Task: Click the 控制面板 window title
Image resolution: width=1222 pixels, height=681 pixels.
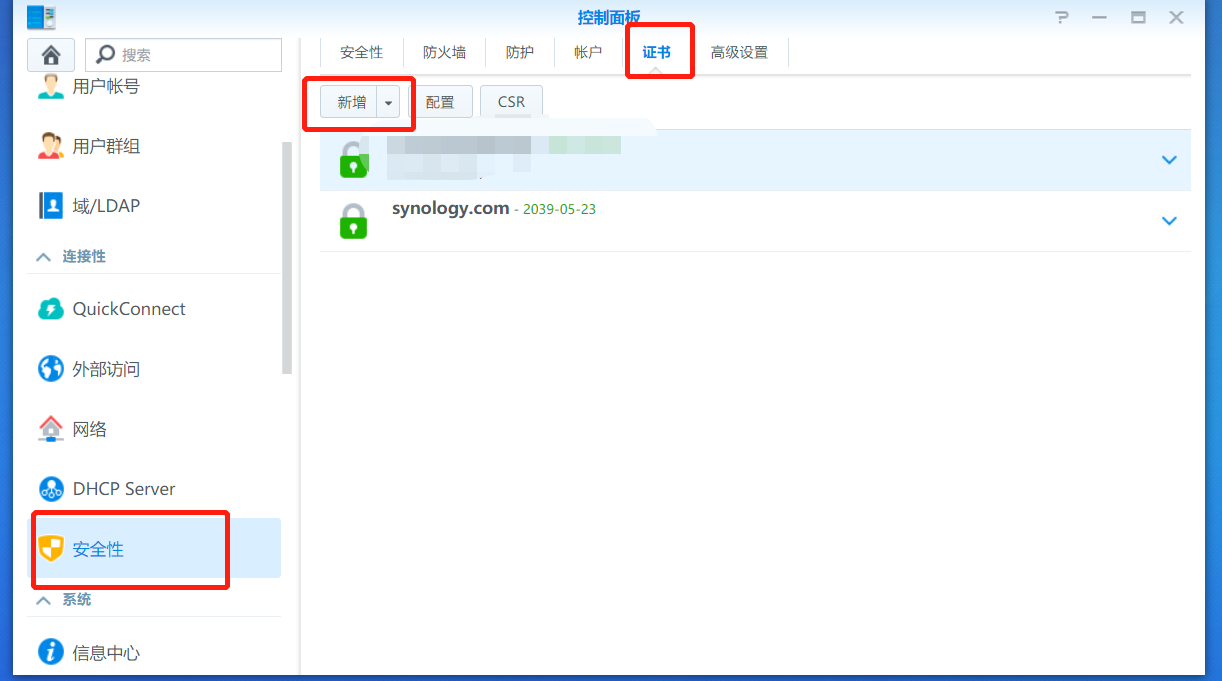Action: (609, 17)
